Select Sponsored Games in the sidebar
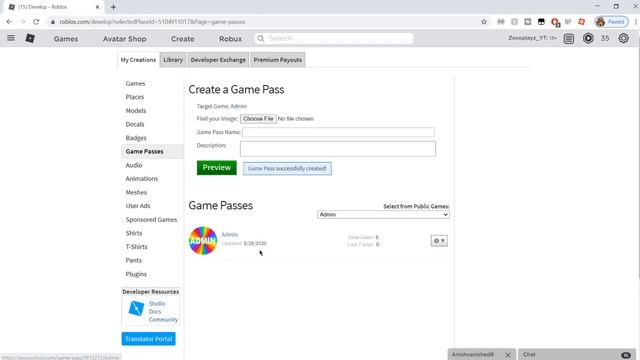Viewport: 640px width, 360px height. tap(151, 220)
